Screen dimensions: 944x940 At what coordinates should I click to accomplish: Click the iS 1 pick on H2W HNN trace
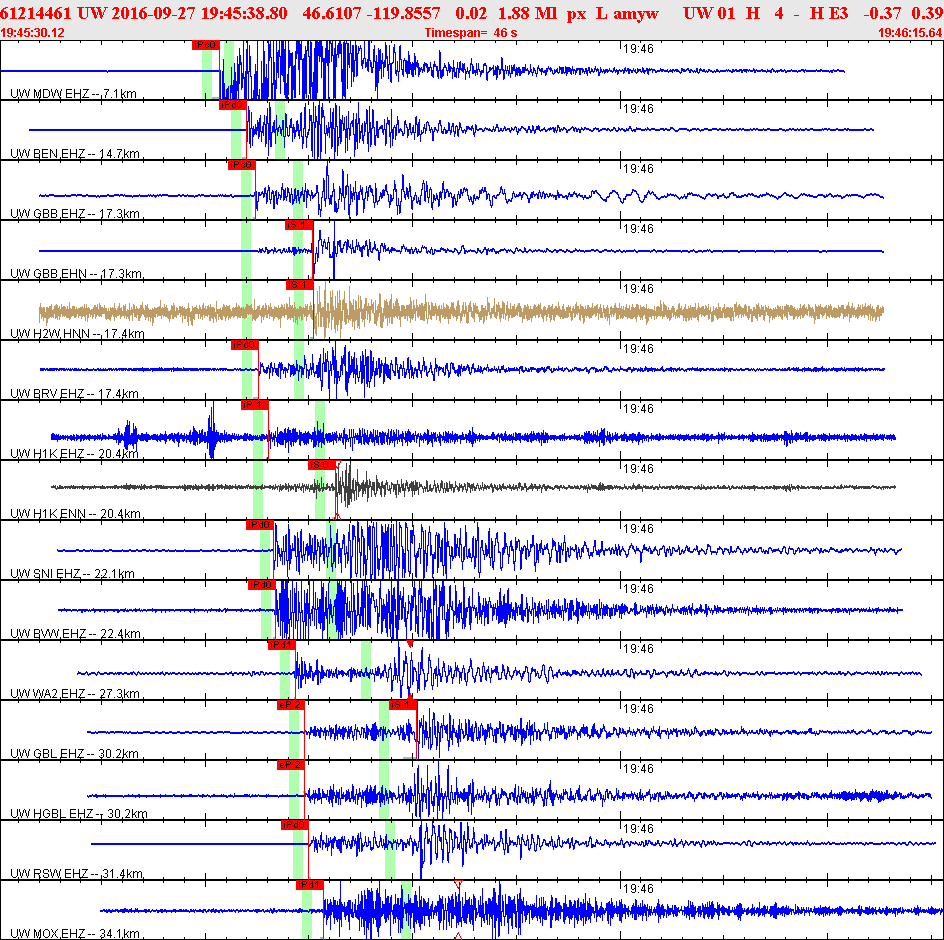[x=299, y=285]
